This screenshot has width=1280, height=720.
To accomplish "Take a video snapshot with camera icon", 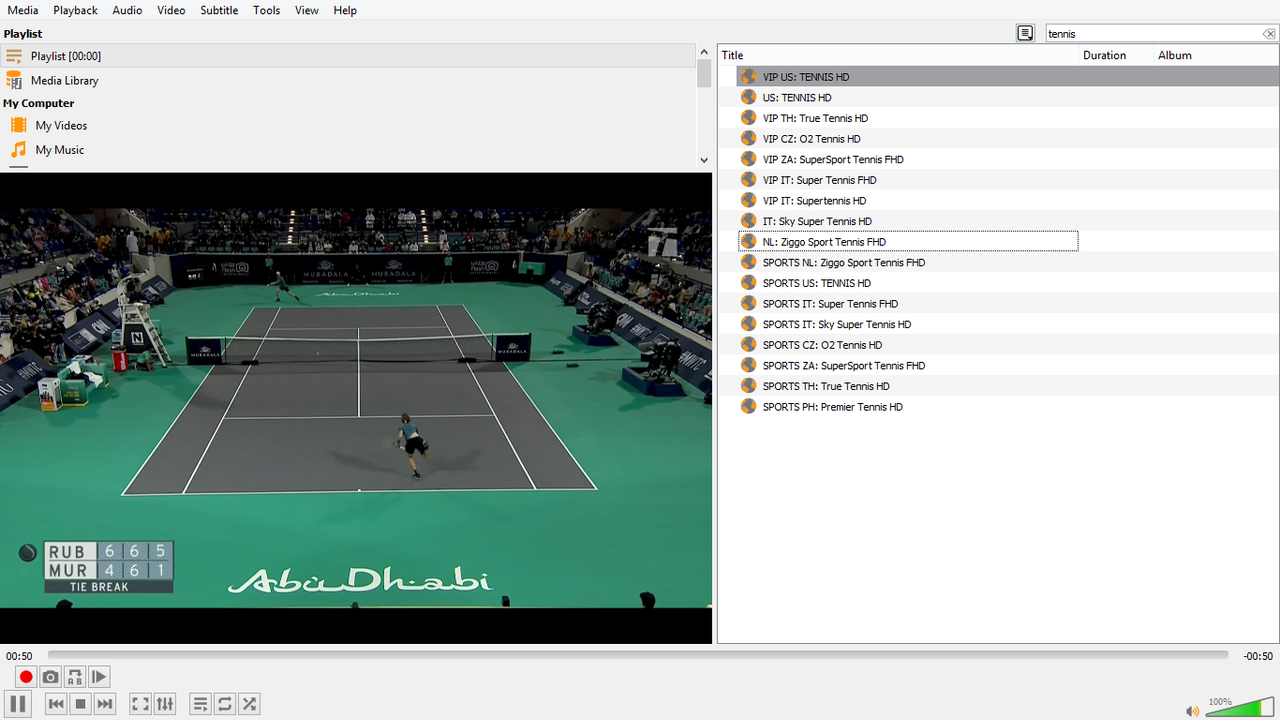I will [x=50, y=677].
